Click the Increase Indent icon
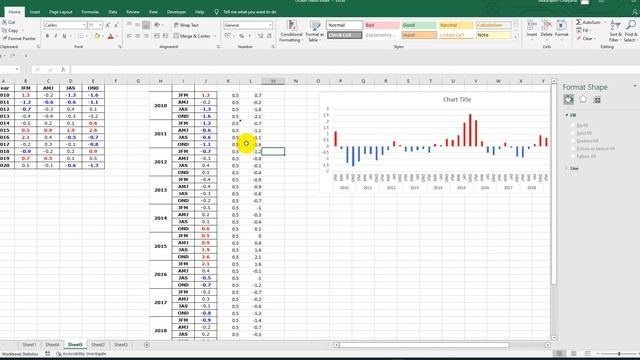The width and height of the screenshot is (640, 360). [165, 36]
